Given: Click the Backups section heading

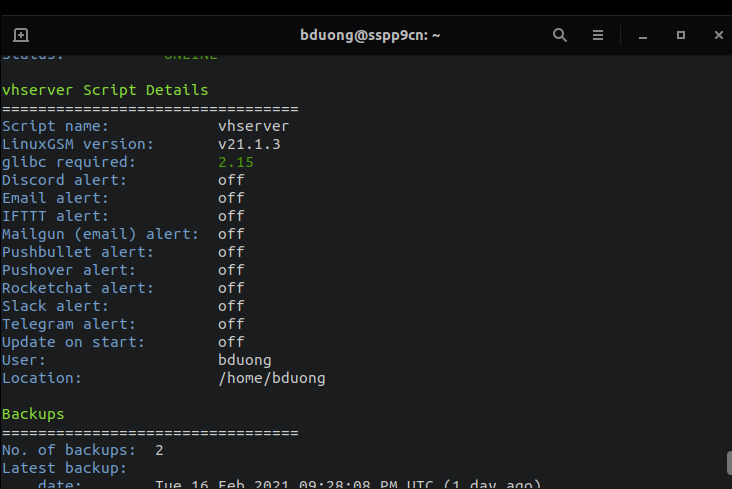Looking at the screenshot, I should (33, 414).
